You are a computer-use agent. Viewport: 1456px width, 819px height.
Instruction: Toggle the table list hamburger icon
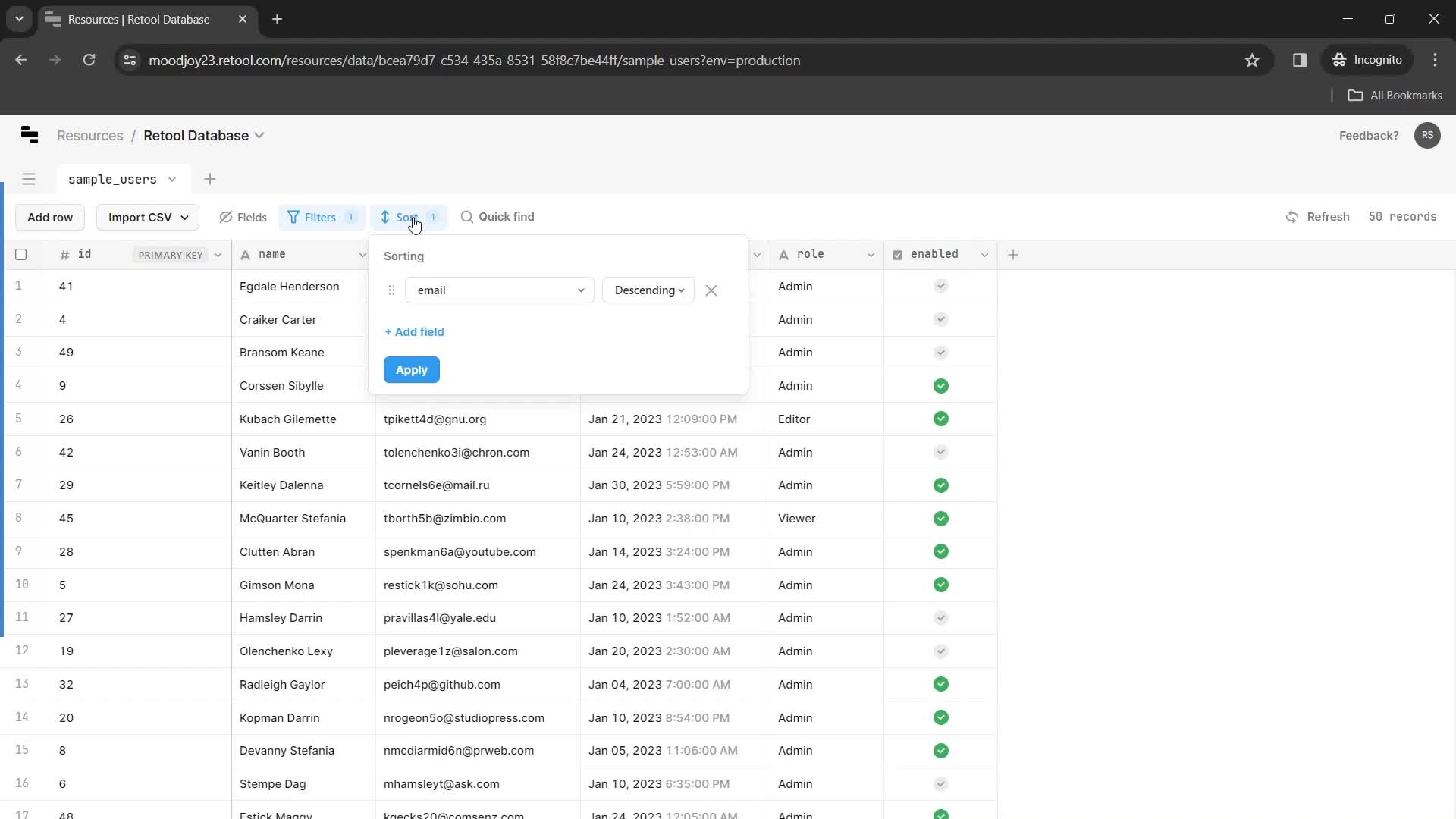click(x=29, y=179)
